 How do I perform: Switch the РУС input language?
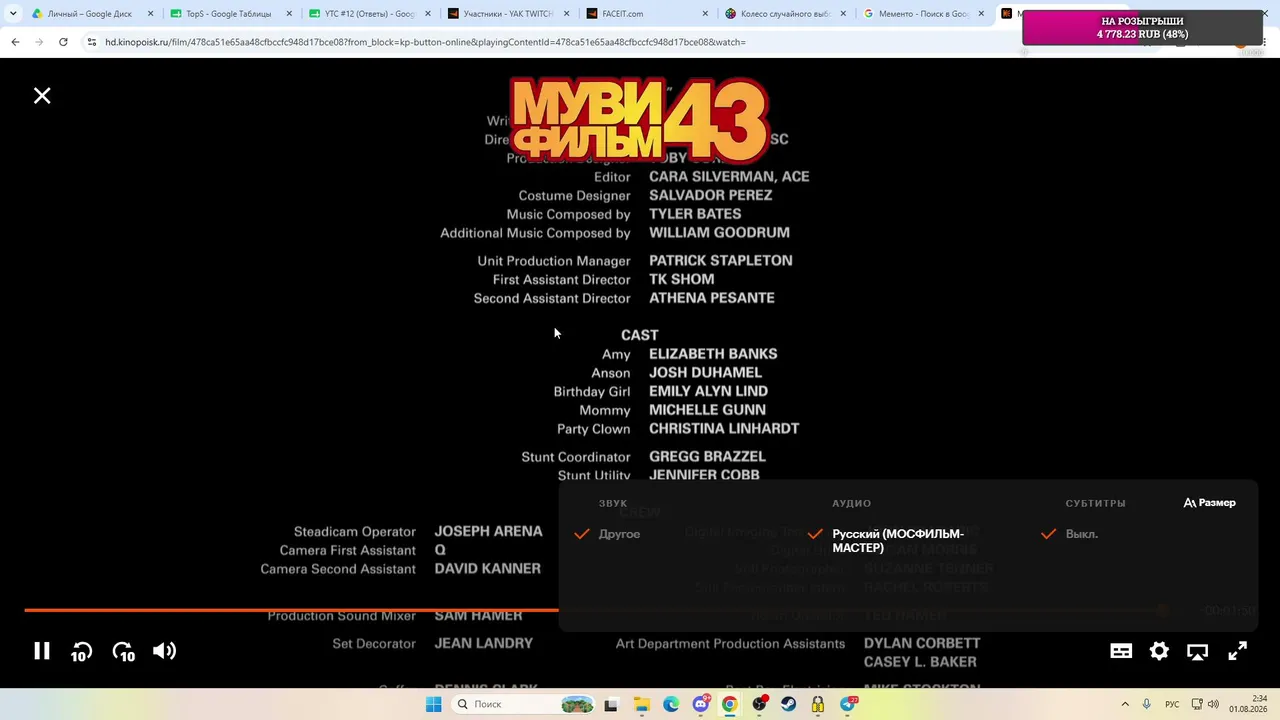pyautogui.click(x=1172, y=705)
